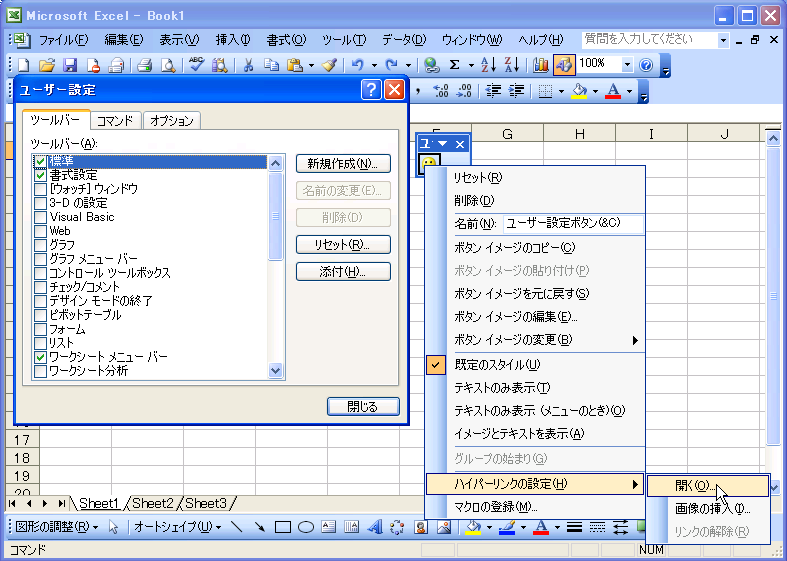Screen dimensions: 787x561
Task: Uncheck the 書式設定 toolbar checkbox
Action: coord(41,175)
